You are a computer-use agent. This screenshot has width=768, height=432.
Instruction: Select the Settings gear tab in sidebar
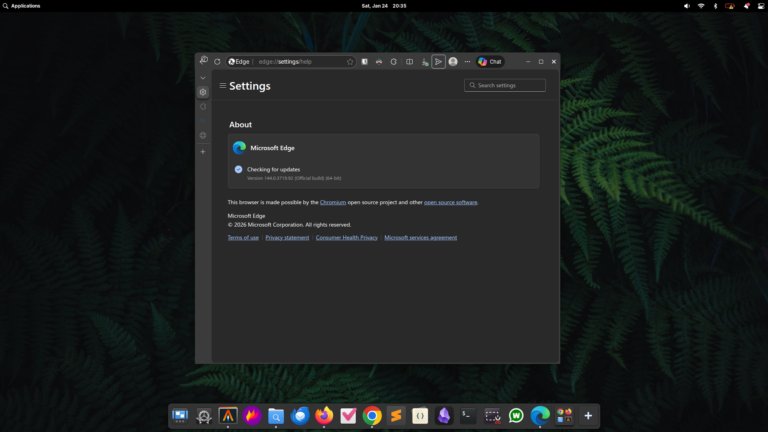point(203,92)
